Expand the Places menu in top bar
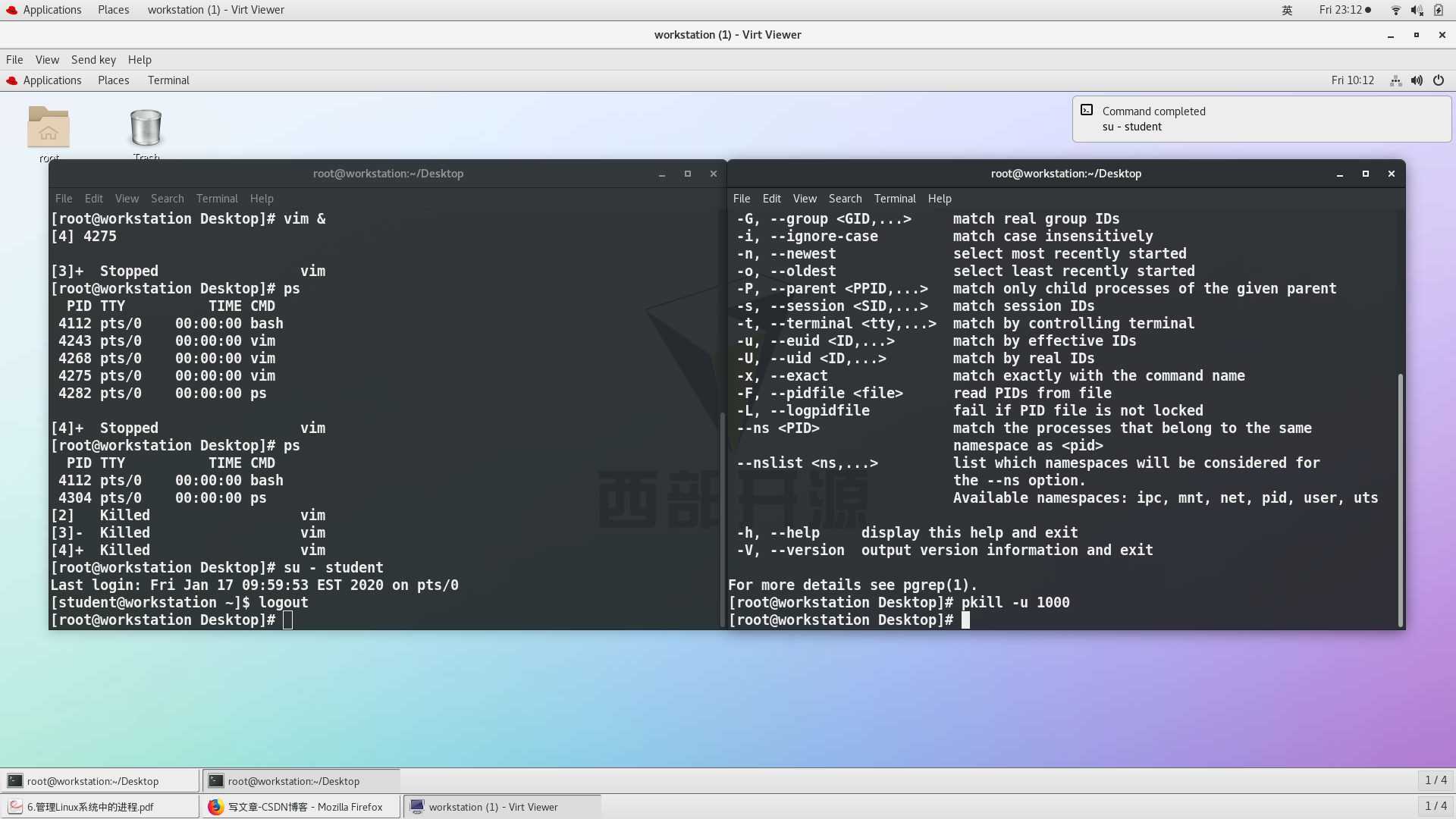This screenshot has height=819, width=1456. tap(114, 9)
